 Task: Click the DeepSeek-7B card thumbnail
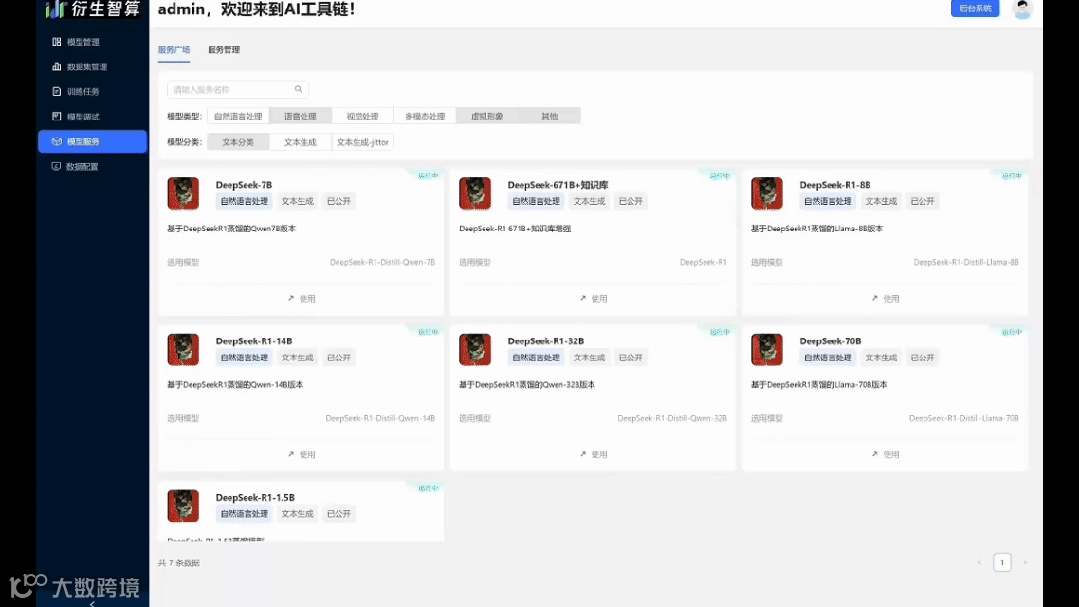183,193
